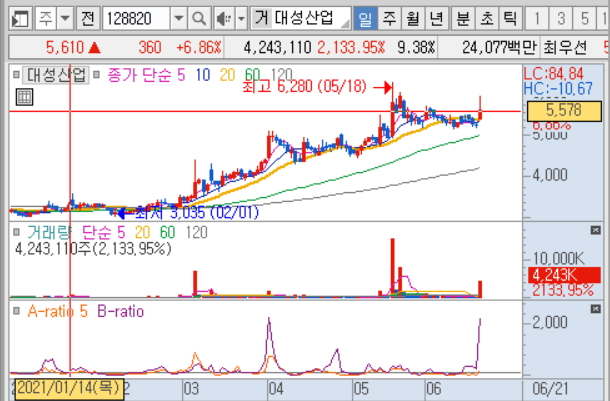
Task: Click the period button 5
Action: [584, 18]
